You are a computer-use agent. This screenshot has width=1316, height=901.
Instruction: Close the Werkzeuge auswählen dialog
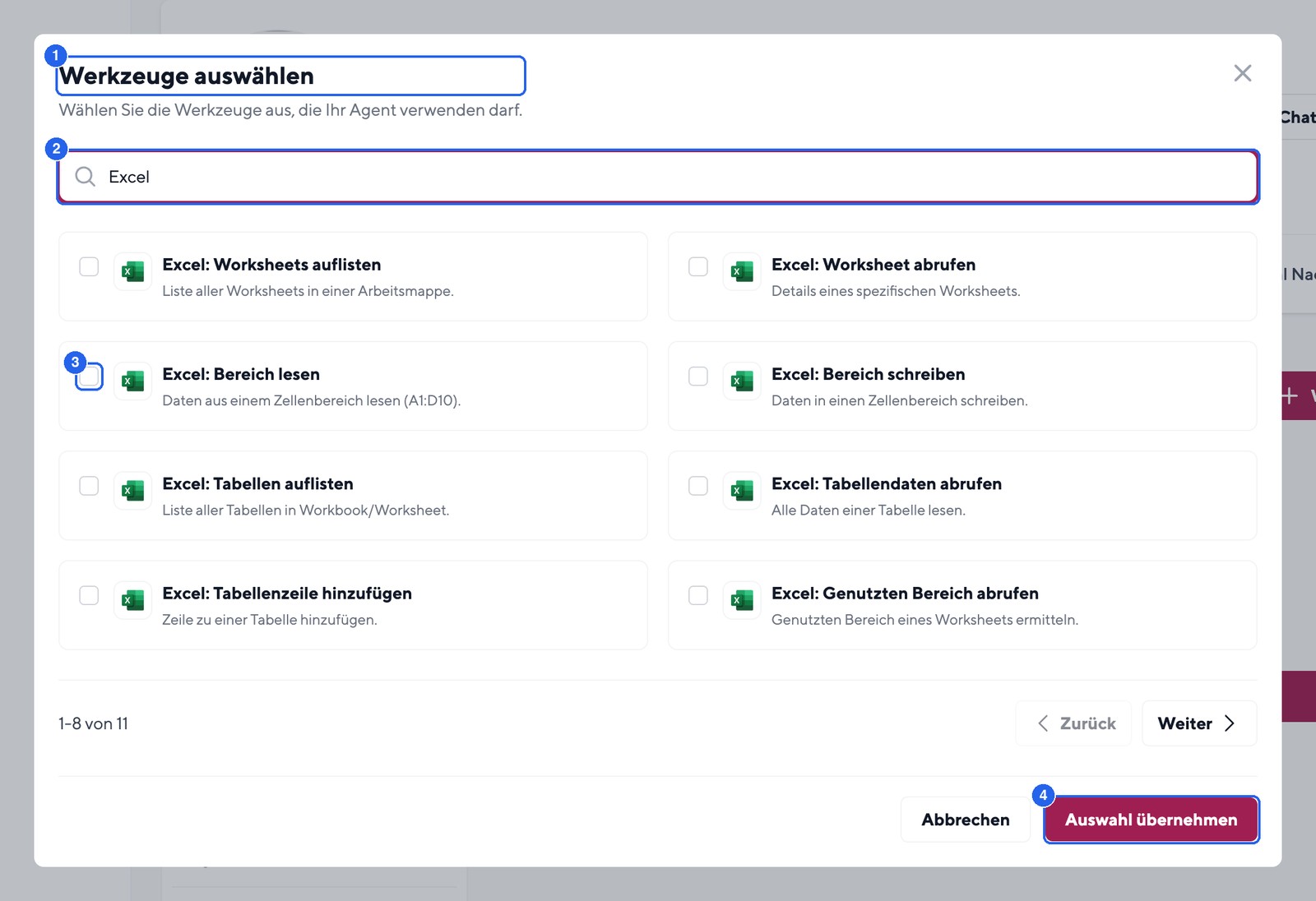[1243, 73]
